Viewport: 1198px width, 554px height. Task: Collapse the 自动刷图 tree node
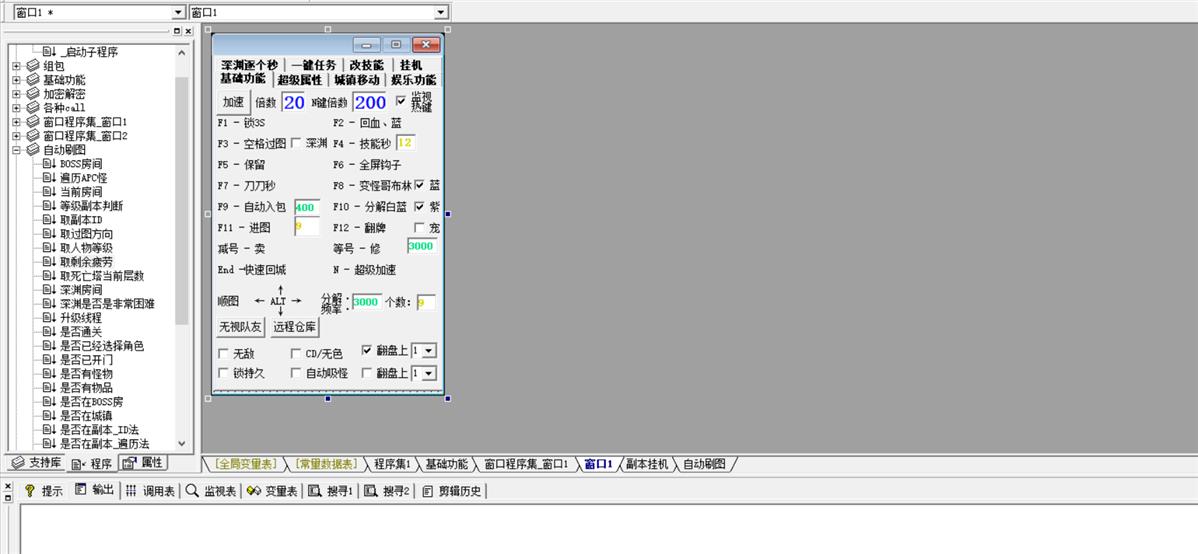pos(17,150)
